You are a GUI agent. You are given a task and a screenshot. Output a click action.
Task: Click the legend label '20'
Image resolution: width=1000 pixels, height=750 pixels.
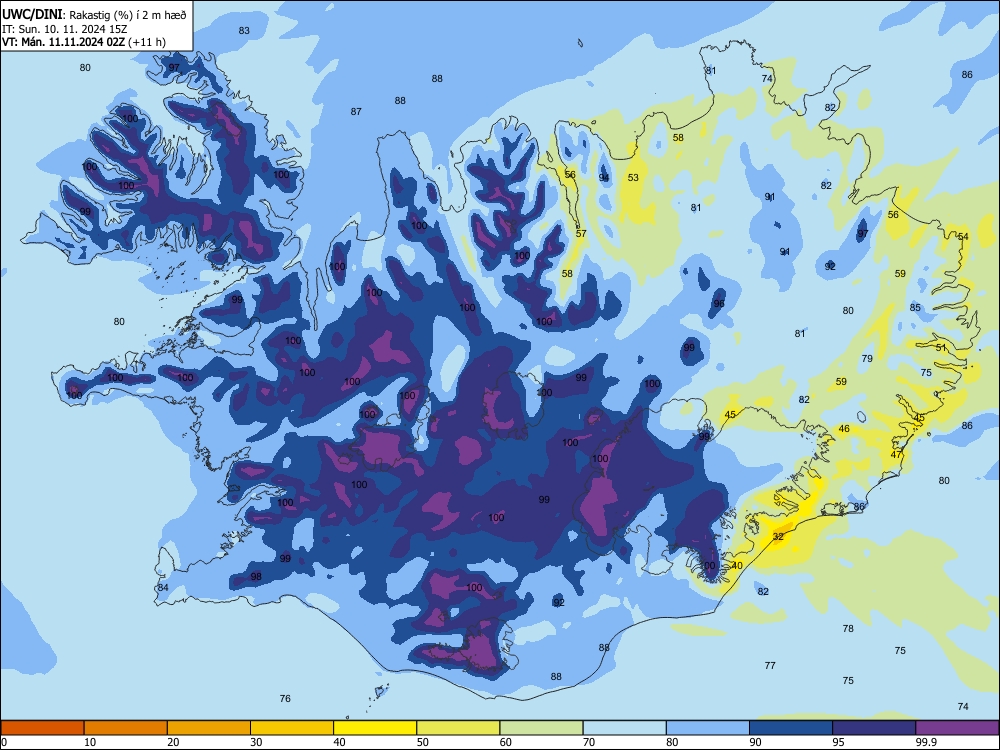[x=173, y=742]
